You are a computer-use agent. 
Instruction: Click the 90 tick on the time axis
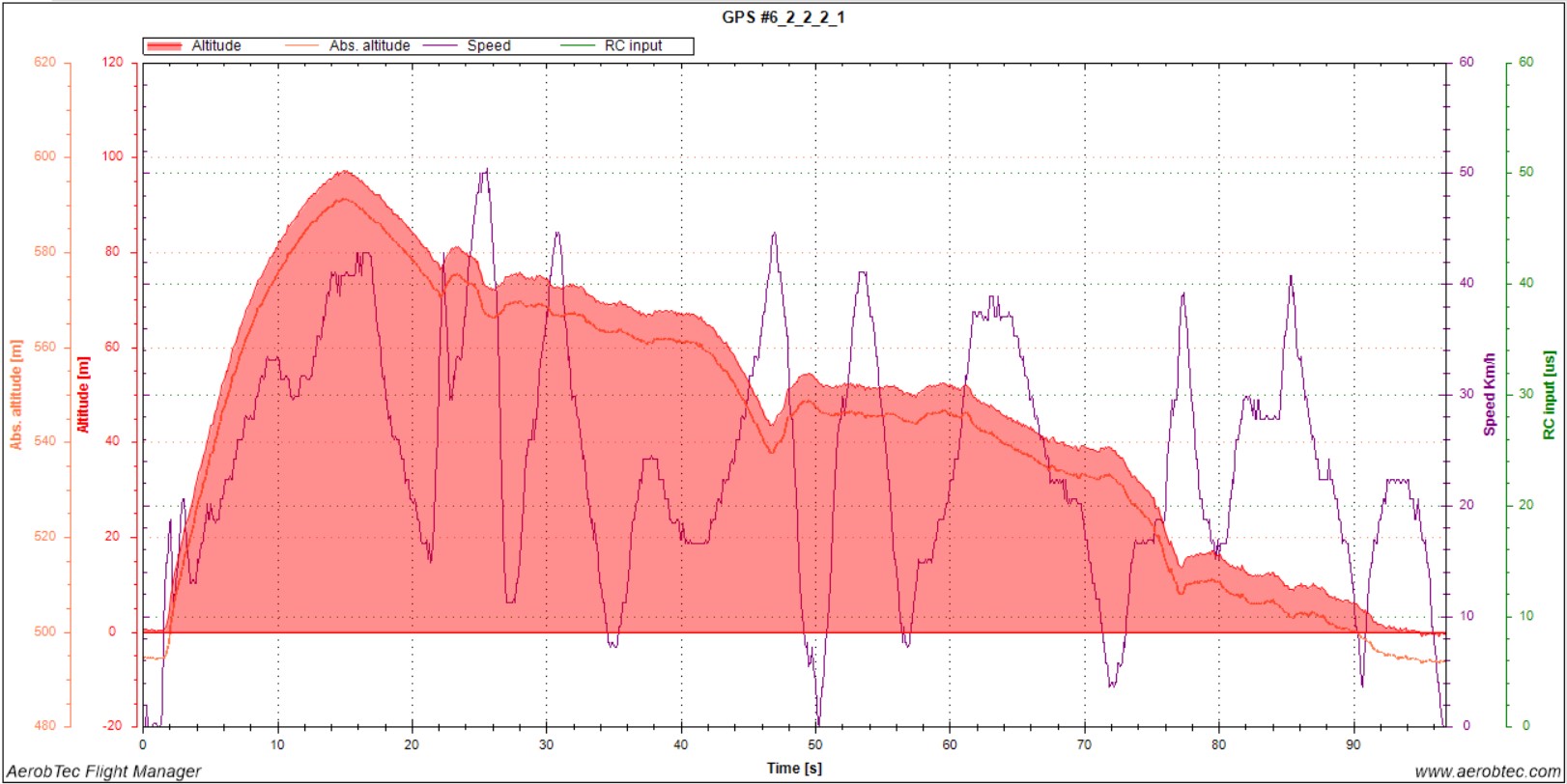[1353, 744]
